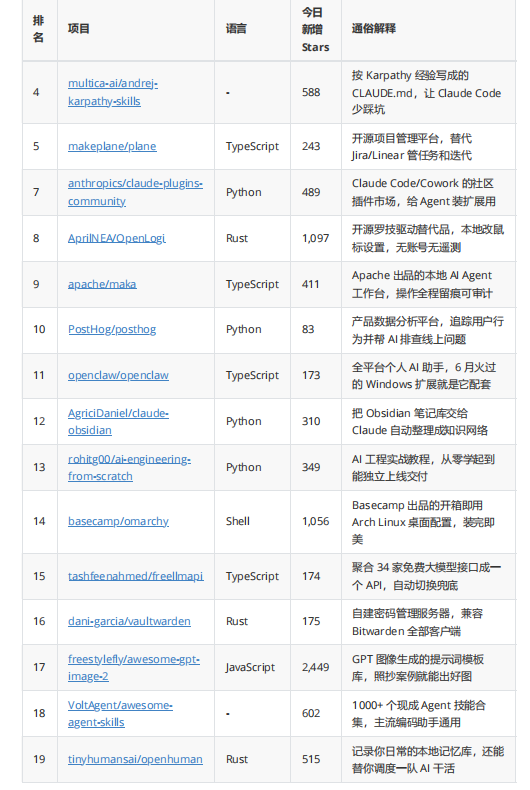Click the tashfeenahmed/freellmapi link
The width and height of the screenshot is (530, 790).
(136, 576)
